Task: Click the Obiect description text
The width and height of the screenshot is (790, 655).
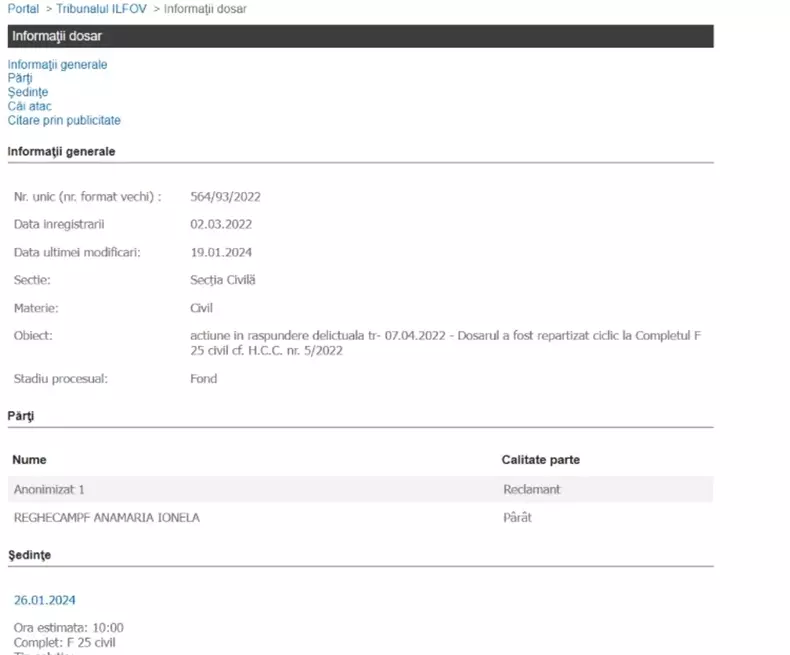Action: [445, 343]
